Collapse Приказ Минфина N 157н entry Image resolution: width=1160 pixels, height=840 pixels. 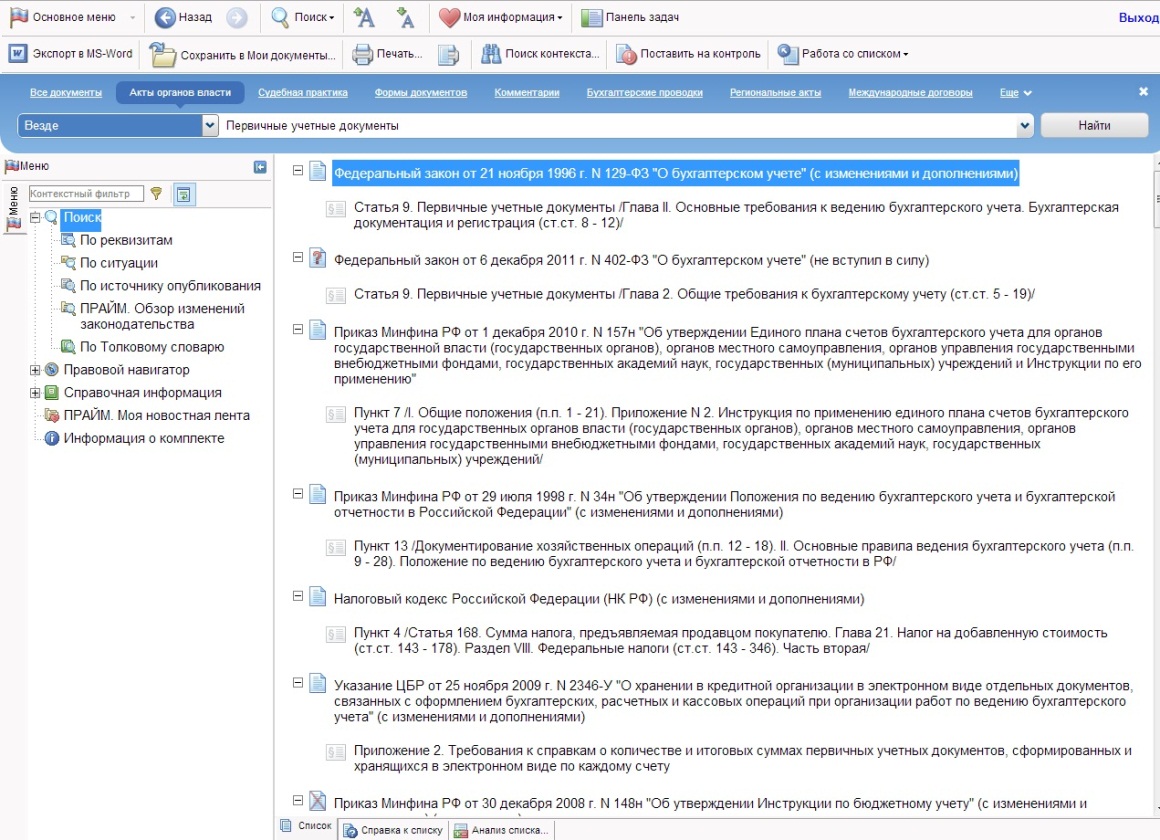297,329
